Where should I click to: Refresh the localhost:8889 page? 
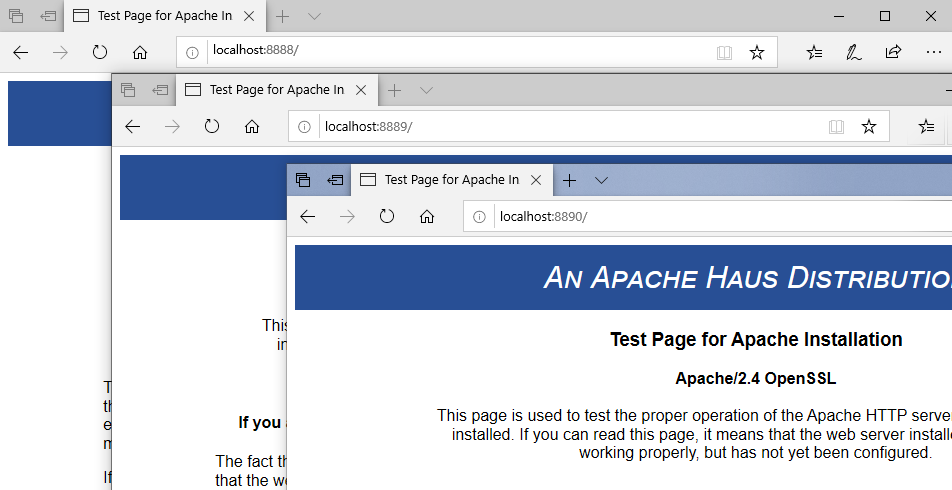(x=211, y=126)
